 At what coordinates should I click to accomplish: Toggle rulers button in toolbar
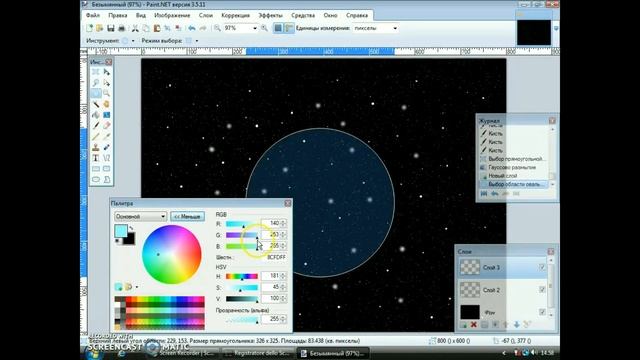coord(289,28)
